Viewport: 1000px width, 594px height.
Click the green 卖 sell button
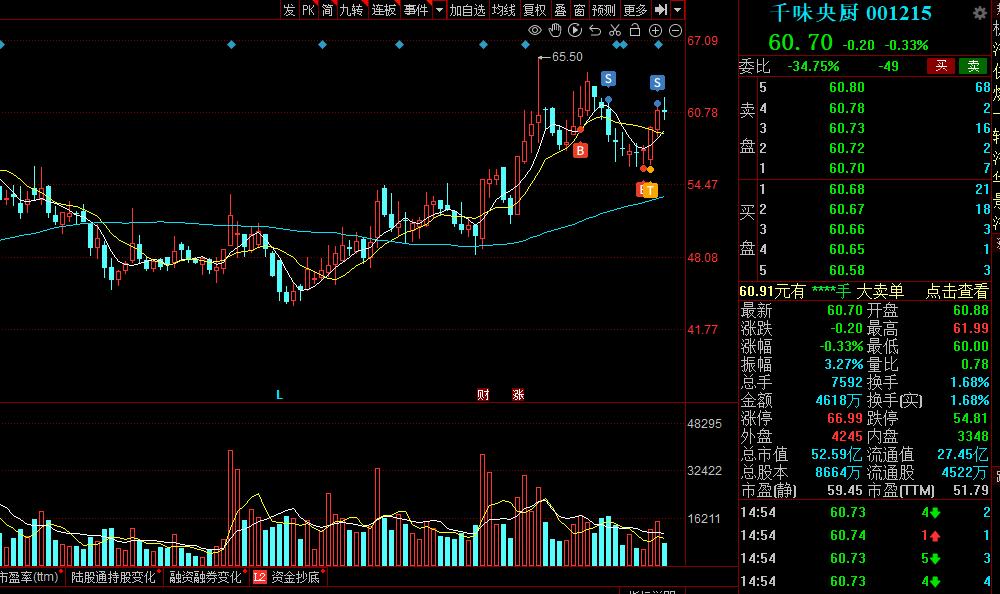point(973,66)
